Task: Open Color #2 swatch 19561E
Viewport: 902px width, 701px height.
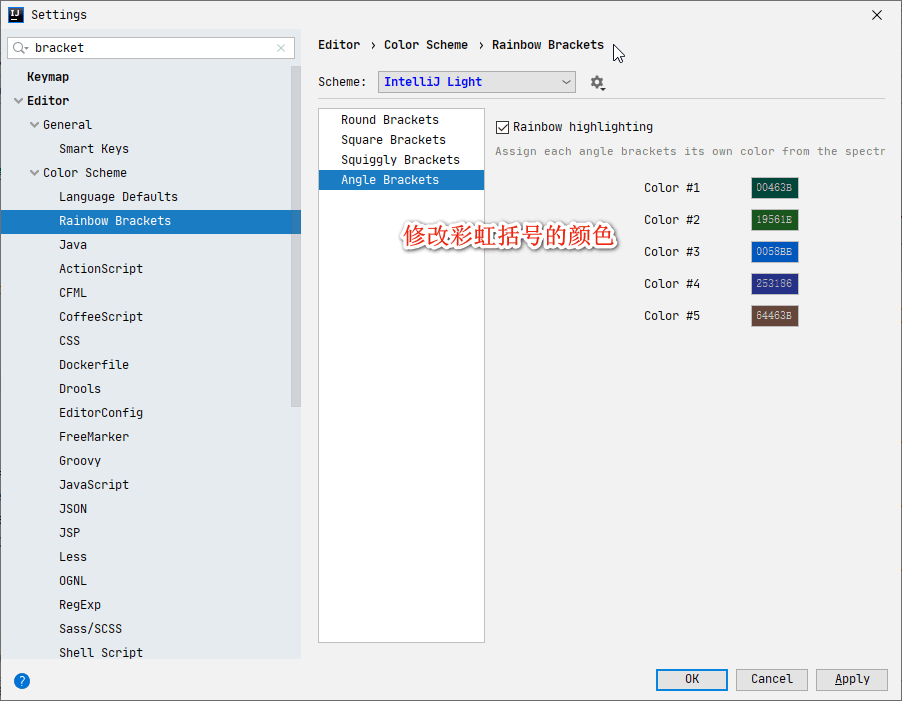Action: pos(774,220)
